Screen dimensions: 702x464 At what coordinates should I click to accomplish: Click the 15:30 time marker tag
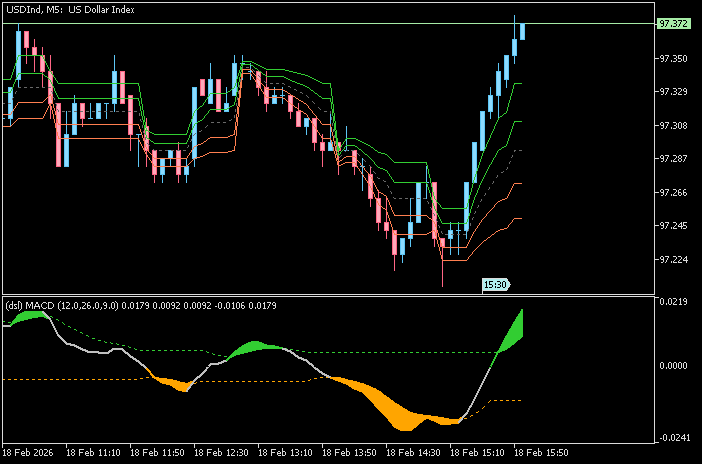[x=496, y=284]
